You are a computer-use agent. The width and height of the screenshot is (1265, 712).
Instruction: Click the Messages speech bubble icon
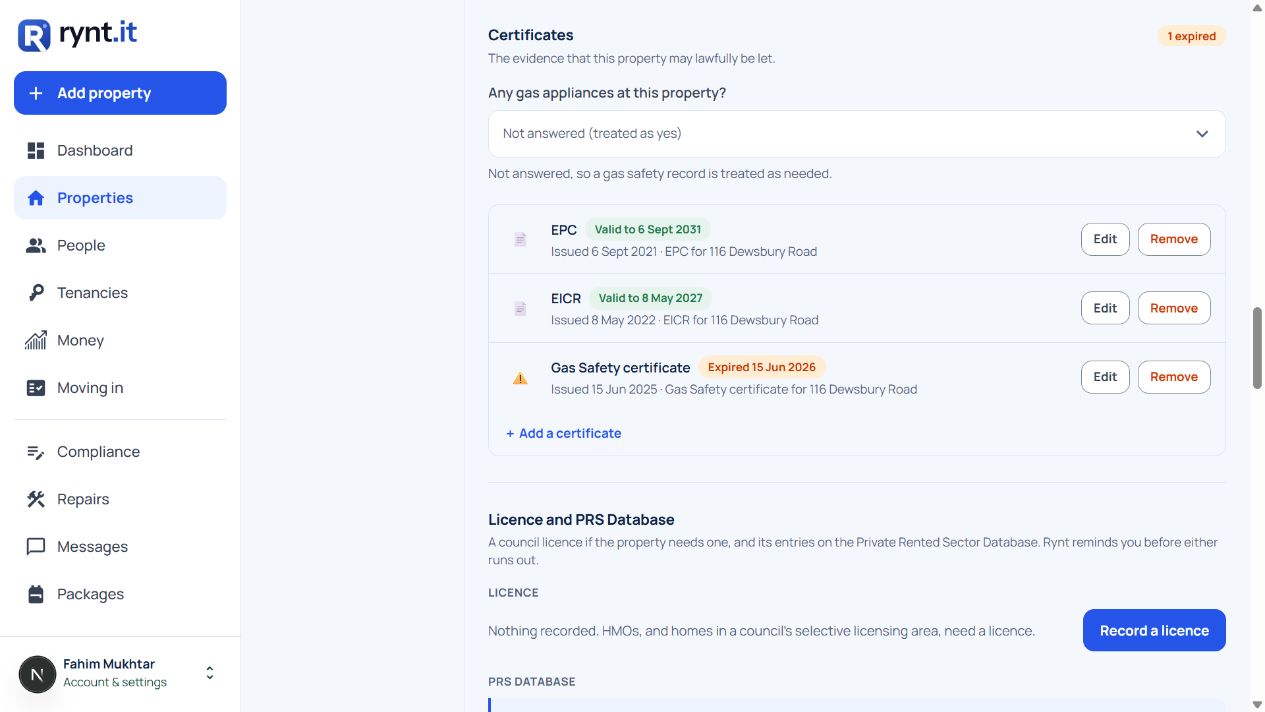coord(36,547)
